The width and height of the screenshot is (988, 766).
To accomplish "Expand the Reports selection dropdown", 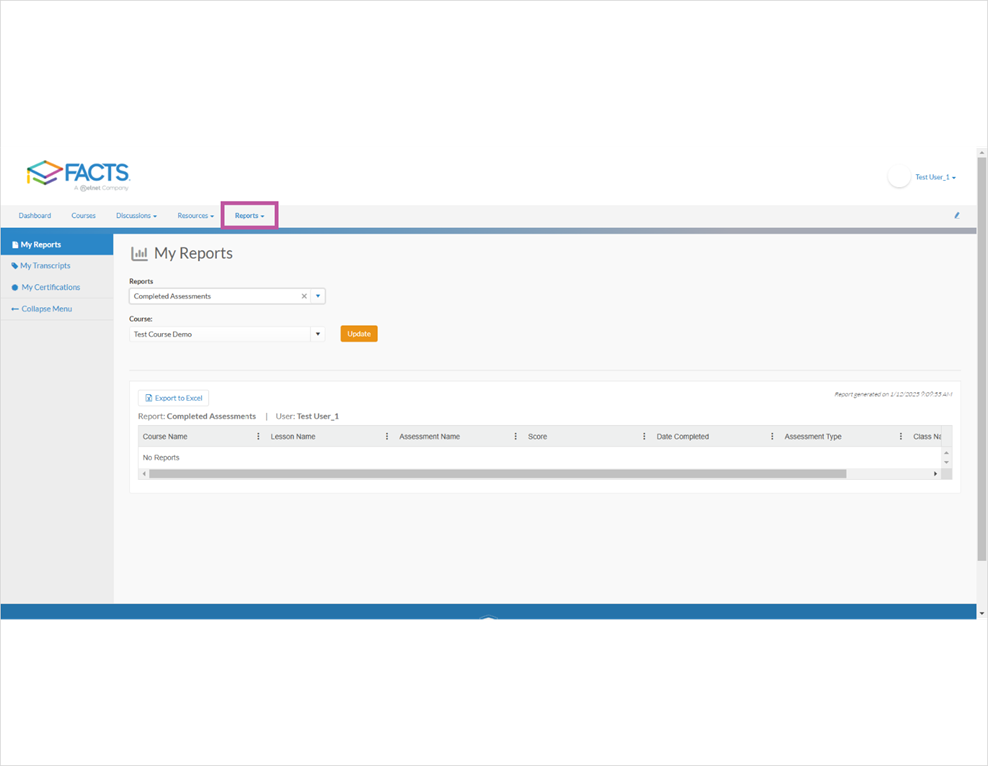I will click(318, 296).
